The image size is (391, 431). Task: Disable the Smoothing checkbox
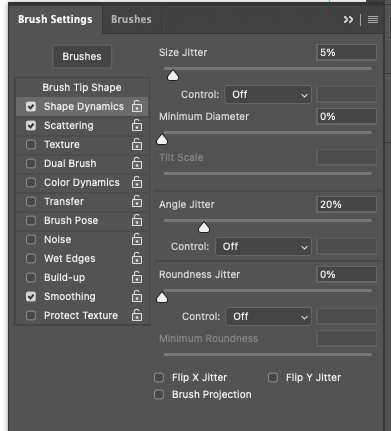pos(31,297)
